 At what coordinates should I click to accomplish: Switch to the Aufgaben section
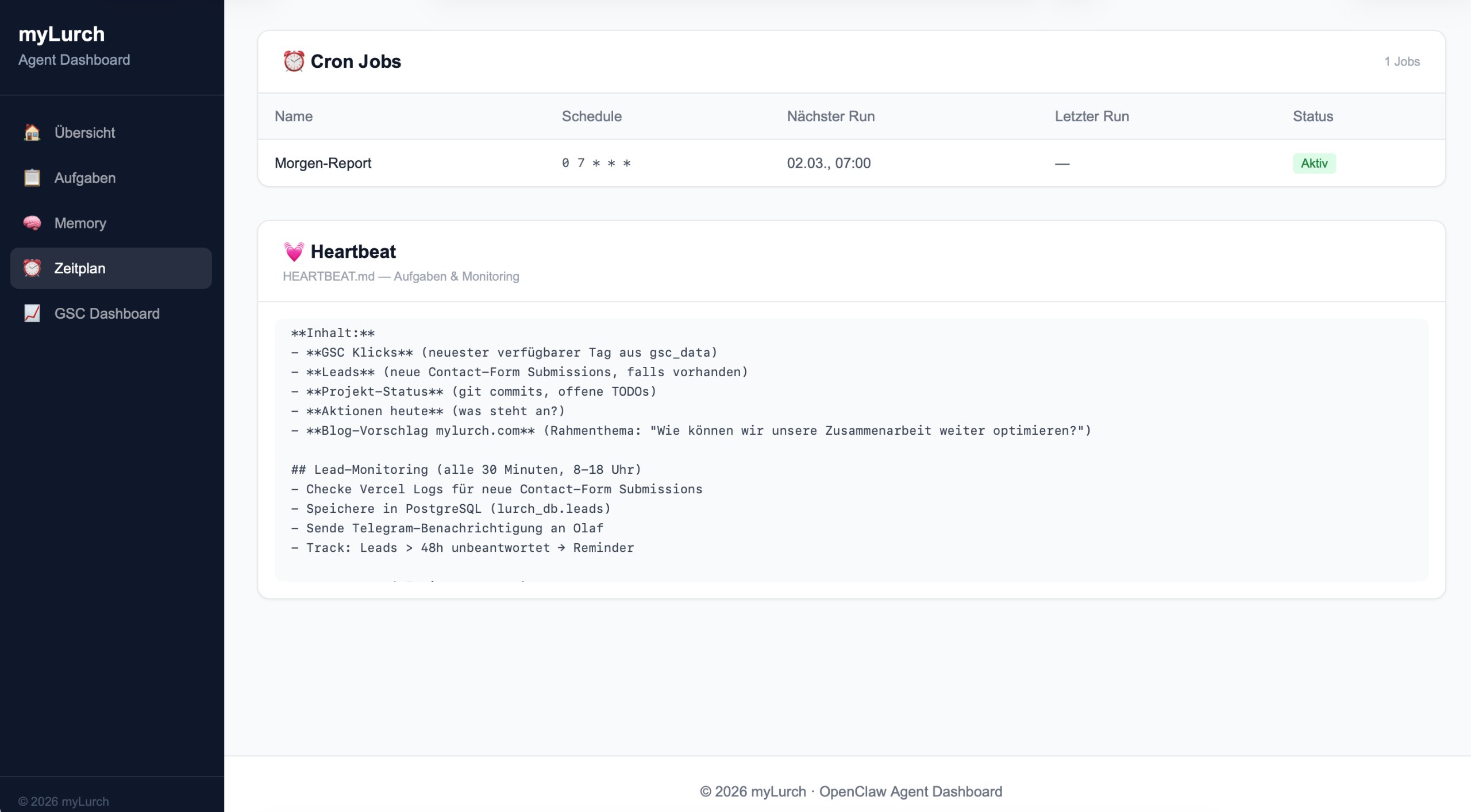(84, 177)
